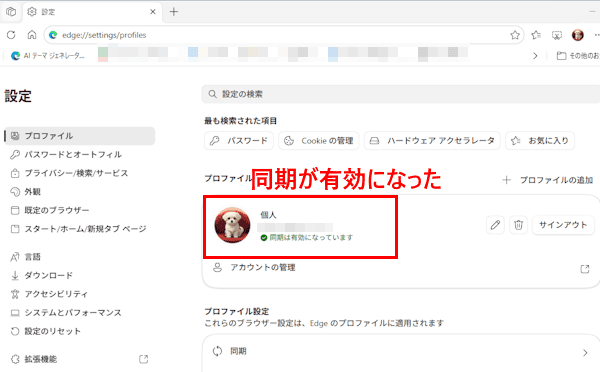Open the favorites list icon
Image resolution: width=600 pixels, height=372 pixels.
point(536,35)
